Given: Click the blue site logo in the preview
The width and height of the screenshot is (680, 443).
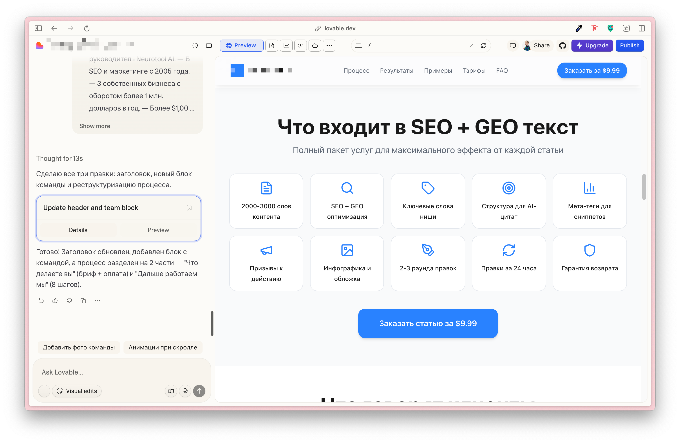Looking at the screenshot, I should tap(237, 71).
